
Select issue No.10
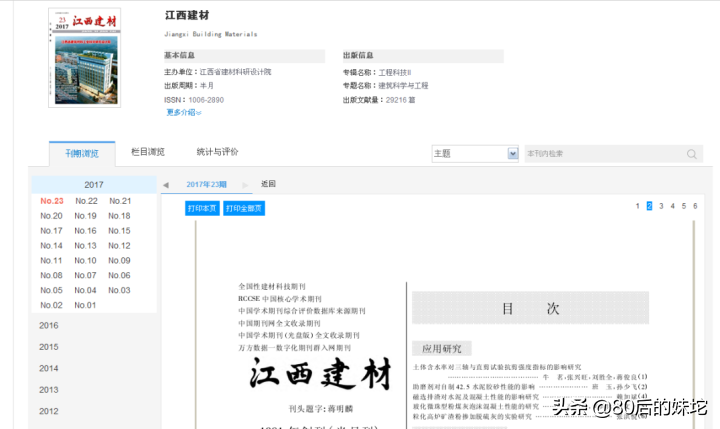85,260
